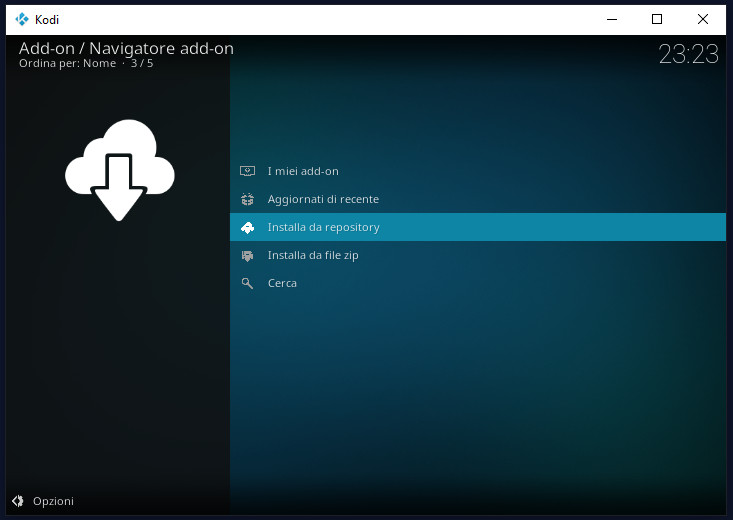Image resolution: width=733 pixels, height=520 pixels.
Task: Click the 'I miei add-on' monitor icon
Action: pos(247,171)
